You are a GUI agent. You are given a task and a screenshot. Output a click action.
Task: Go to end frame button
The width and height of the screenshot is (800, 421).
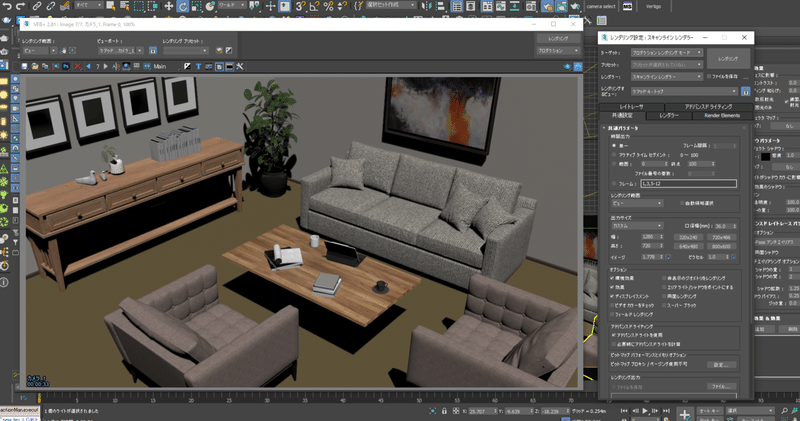(x=666, y=411)
